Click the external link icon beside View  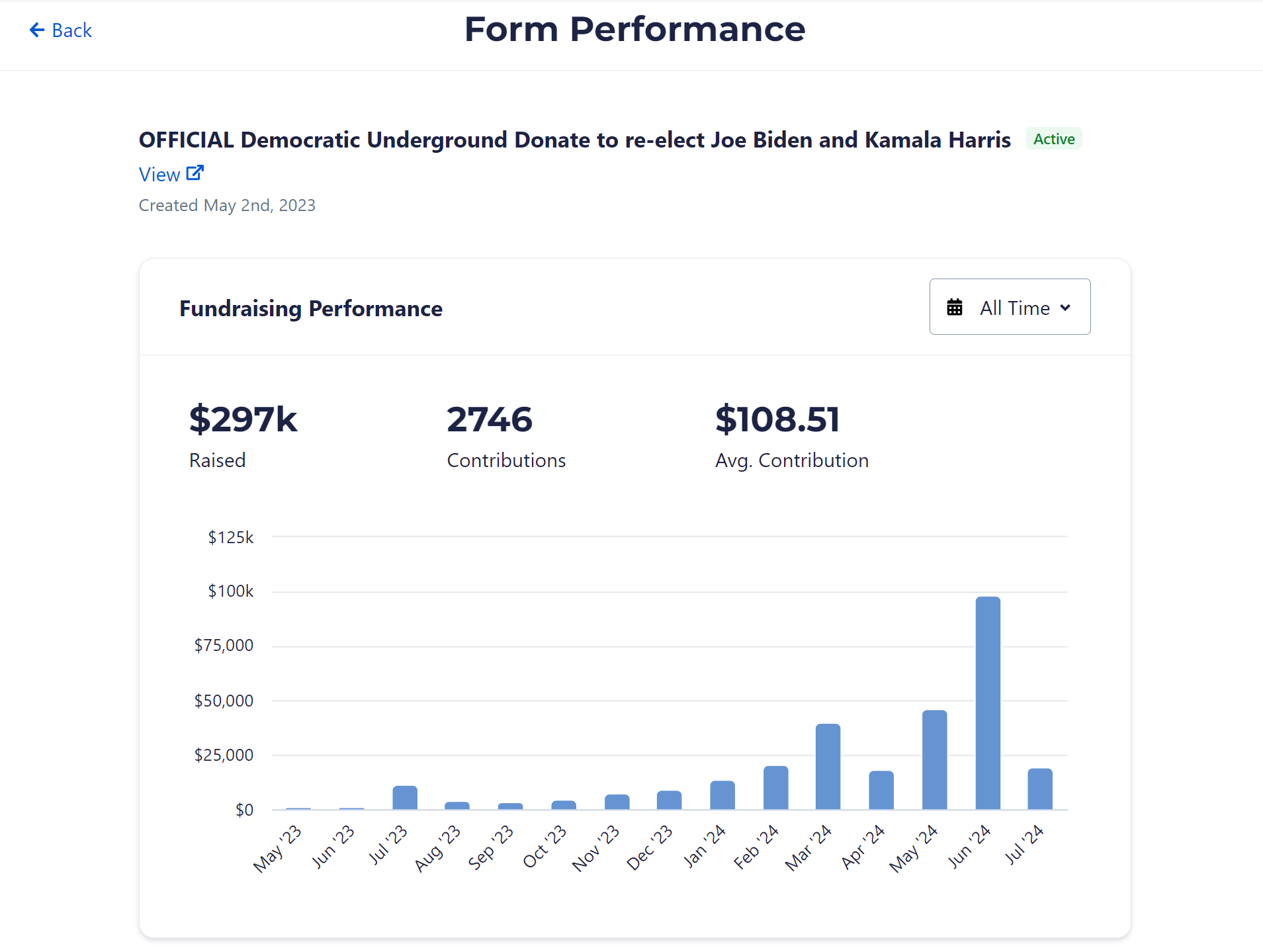point(195,173)
